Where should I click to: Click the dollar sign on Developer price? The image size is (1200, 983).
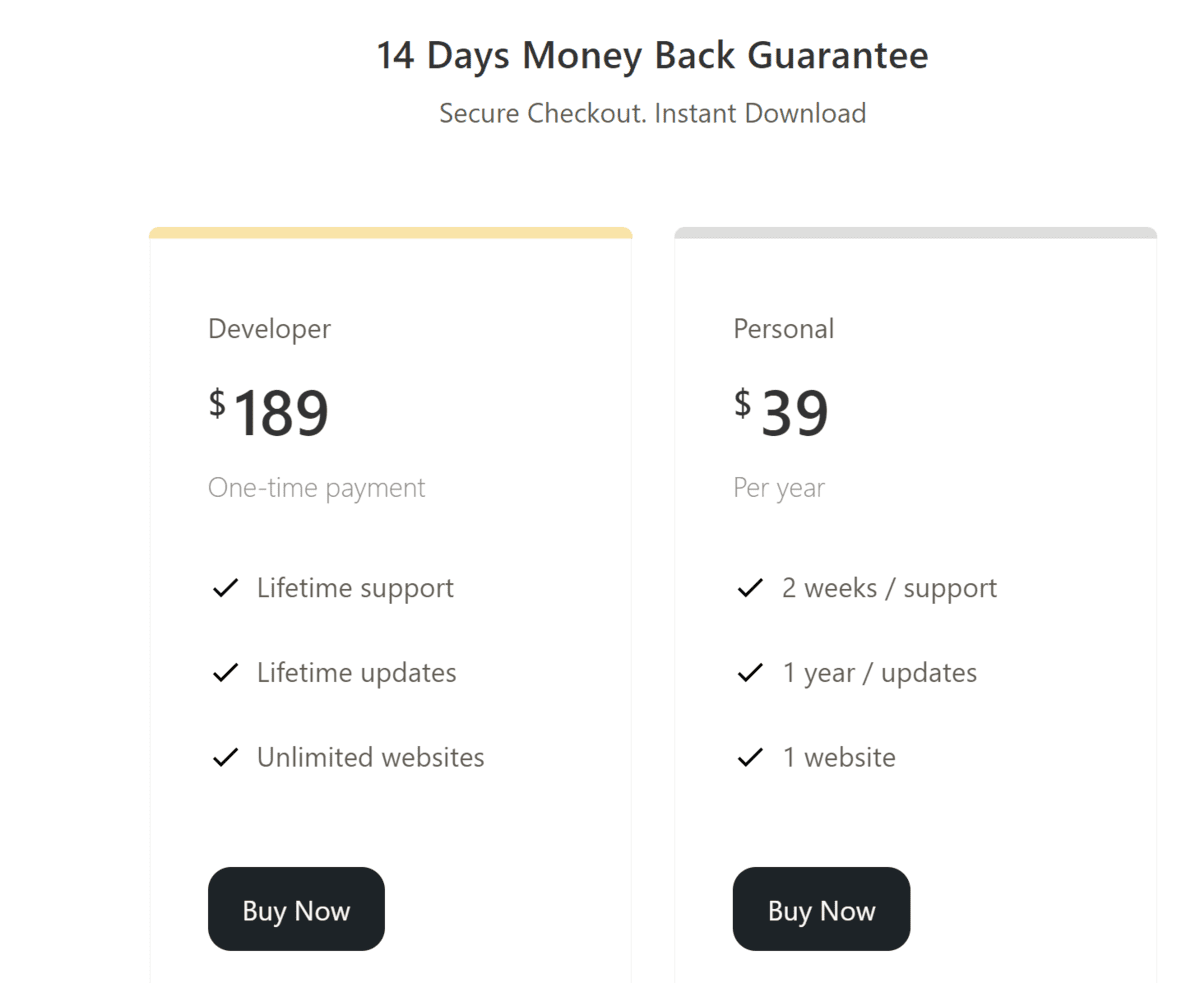[217, 403]
